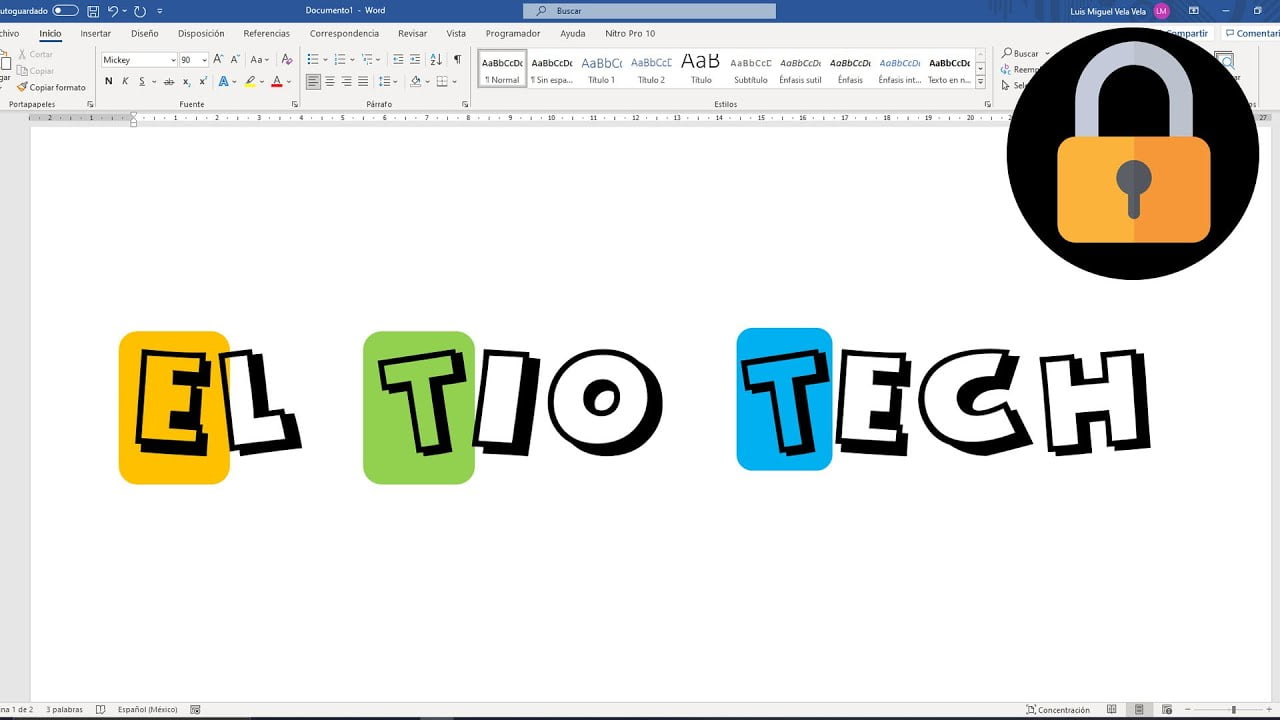The image size is (1280, 720).
Task: Redo the last action
Action: click(x=139, y=11)
